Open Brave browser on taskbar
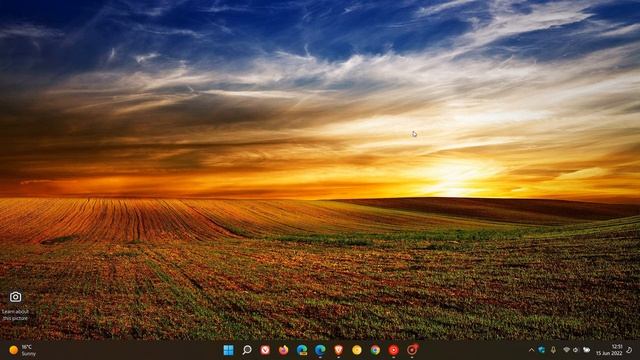Screen dimensions: 640x360 (x=338, y=350)
